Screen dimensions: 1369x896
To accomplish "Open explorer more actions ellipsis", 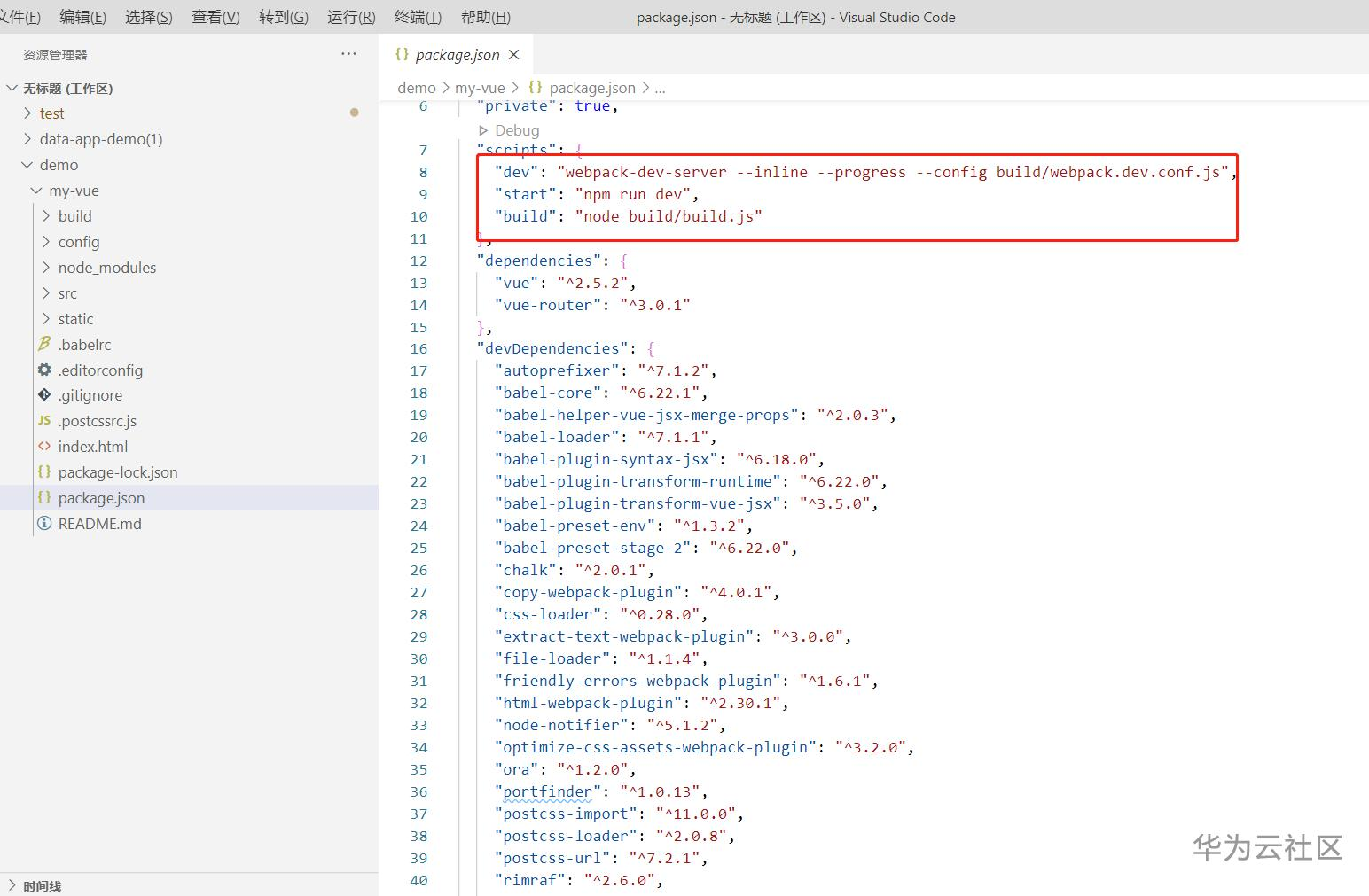I will click(348, 54).
